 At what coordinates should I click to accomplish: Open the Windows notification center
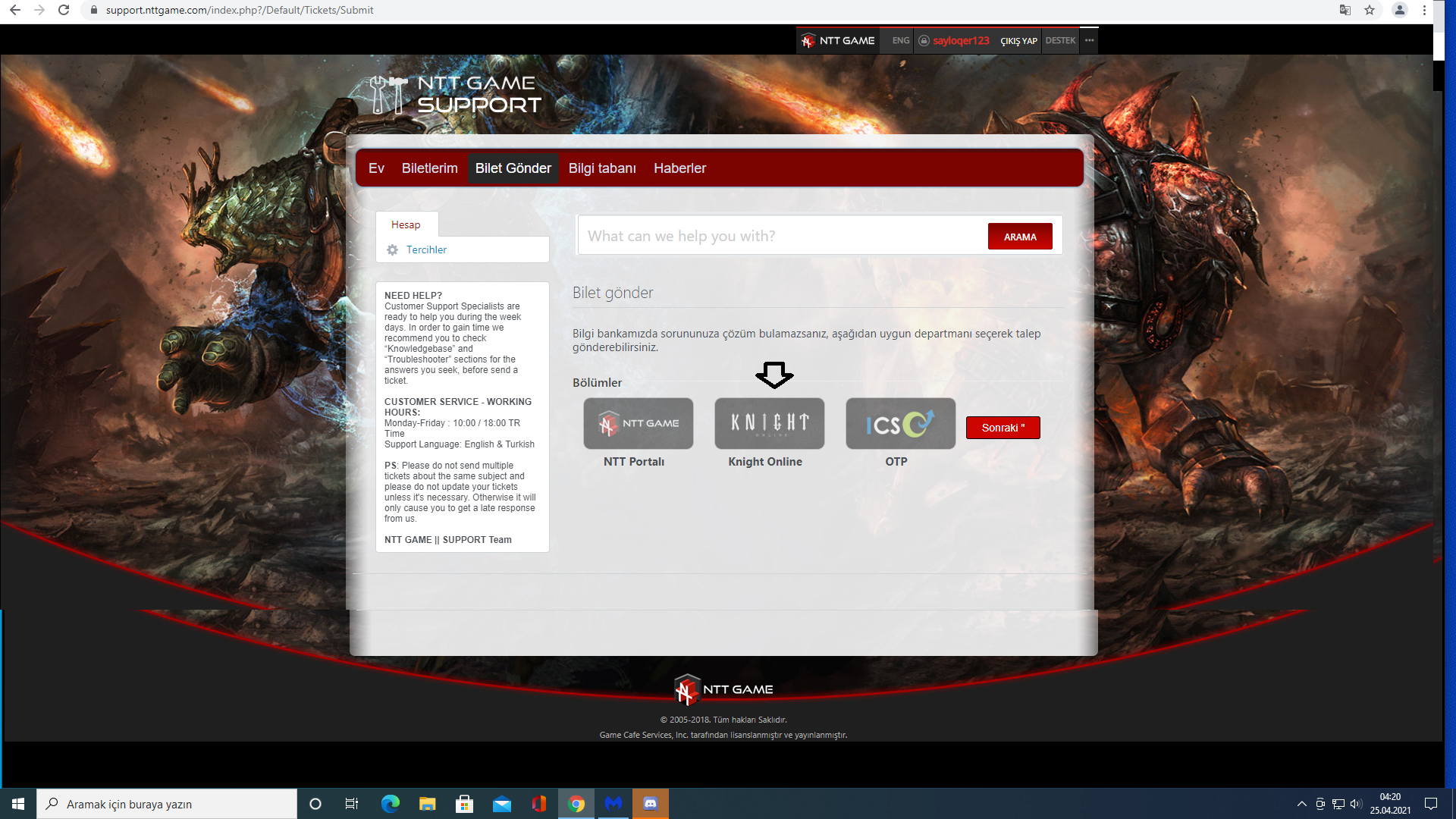tap(1431, 804)
